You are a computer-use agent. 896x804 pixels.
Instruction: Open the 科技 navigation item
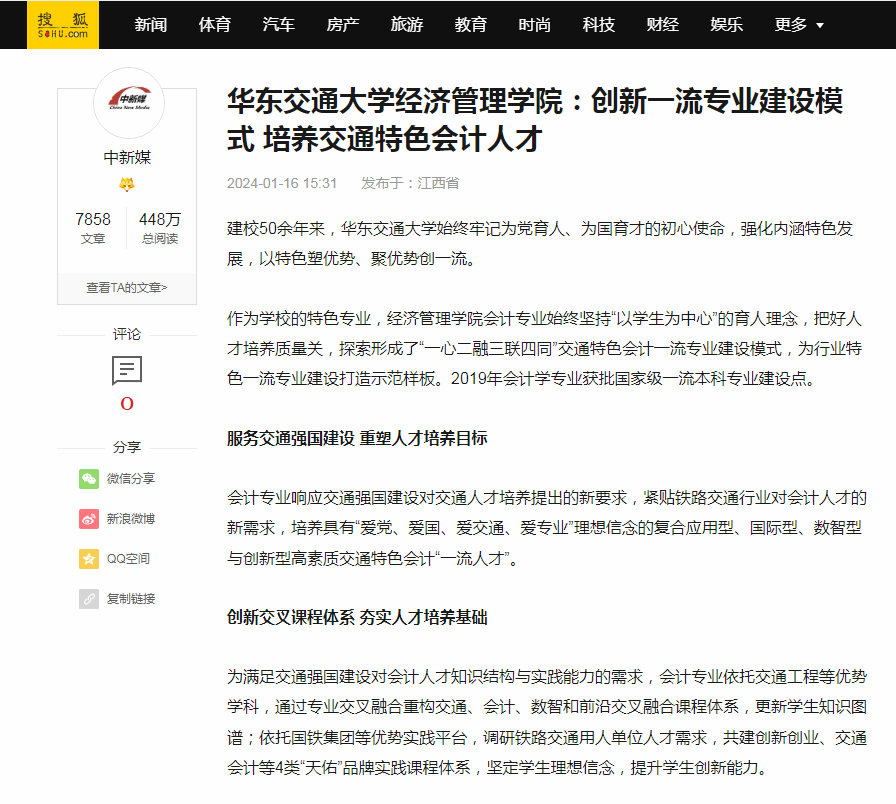[x=599, y=25]
